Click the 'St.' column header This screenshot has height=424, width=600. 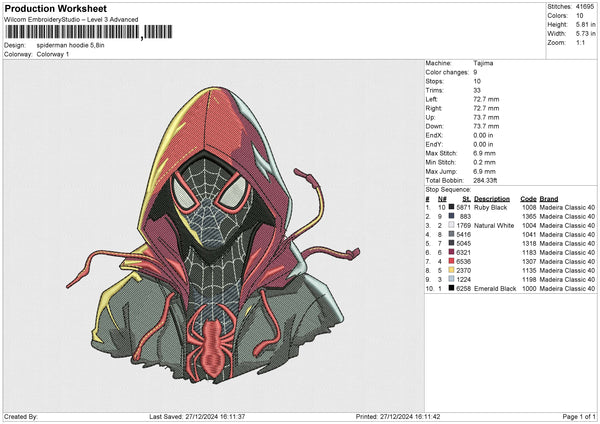click(x=466, y=199)
